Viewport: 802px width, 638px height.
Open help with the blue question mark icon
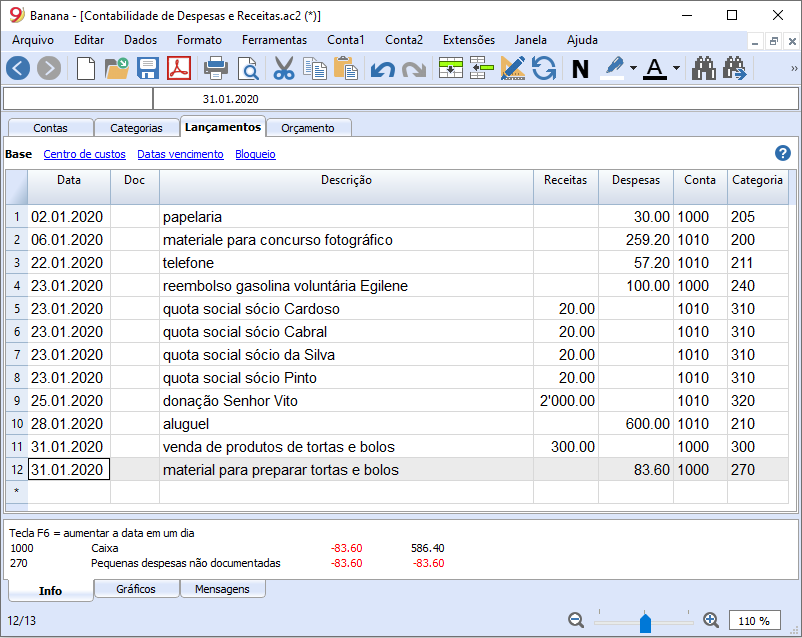pyautogui.click(x=783, y=153)
